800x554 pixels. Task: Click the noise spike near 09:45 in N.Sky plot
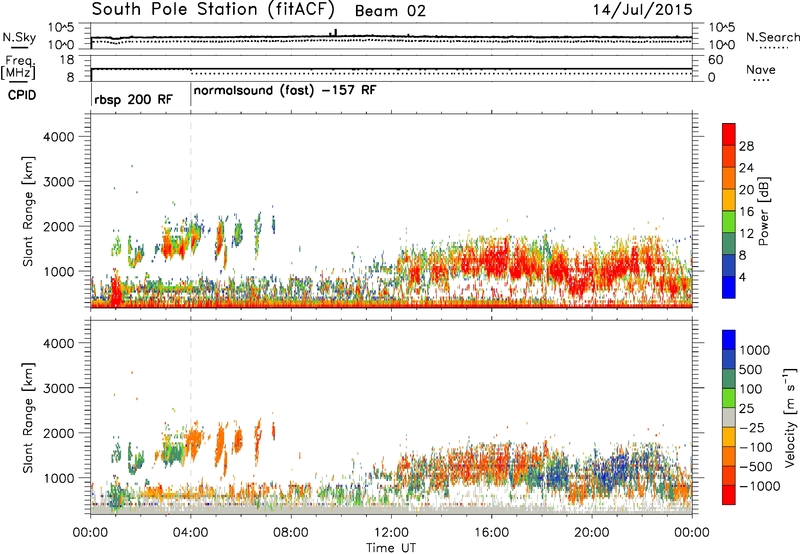(x=335, y=33)
